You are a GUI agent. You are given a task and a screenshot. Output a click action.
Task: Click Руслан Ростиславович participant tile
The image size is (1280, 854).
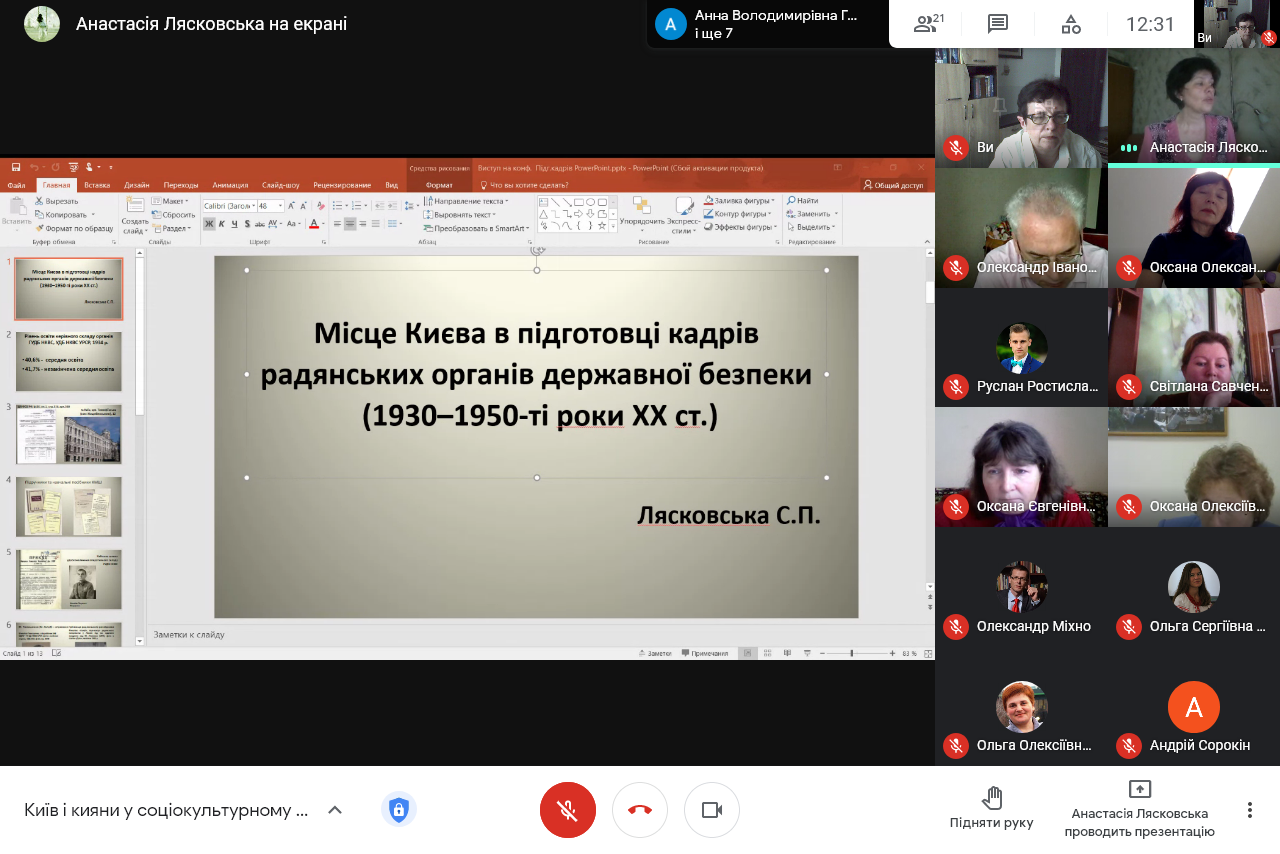[x=1021, y=348]
